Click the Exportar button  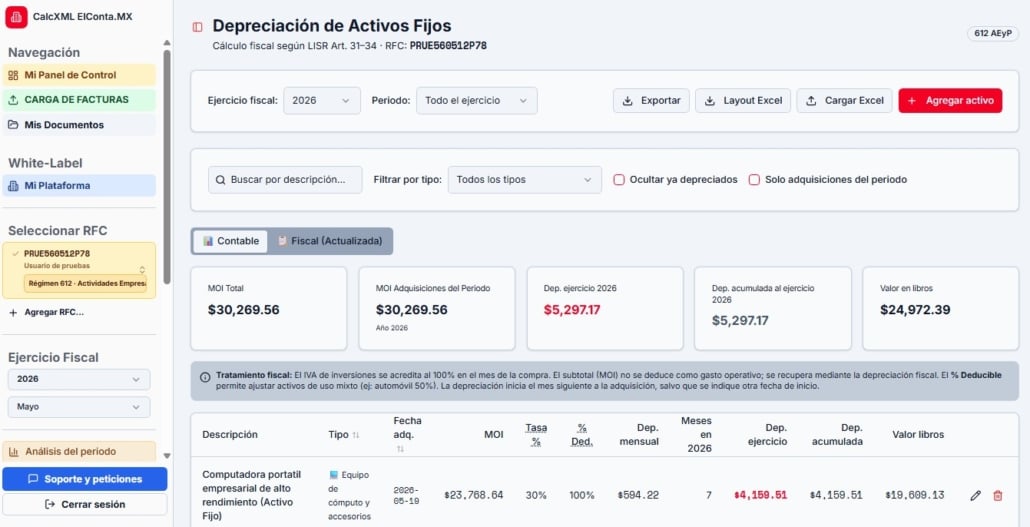[x=651, y=101]
